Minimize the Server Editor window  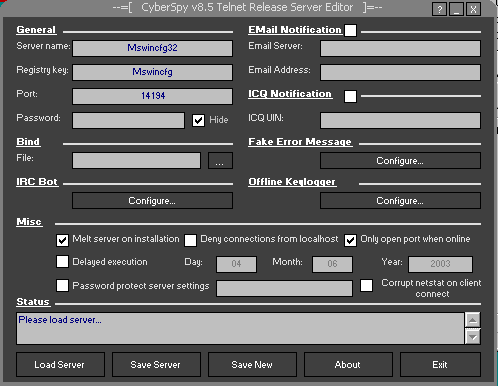pos(456,9)
